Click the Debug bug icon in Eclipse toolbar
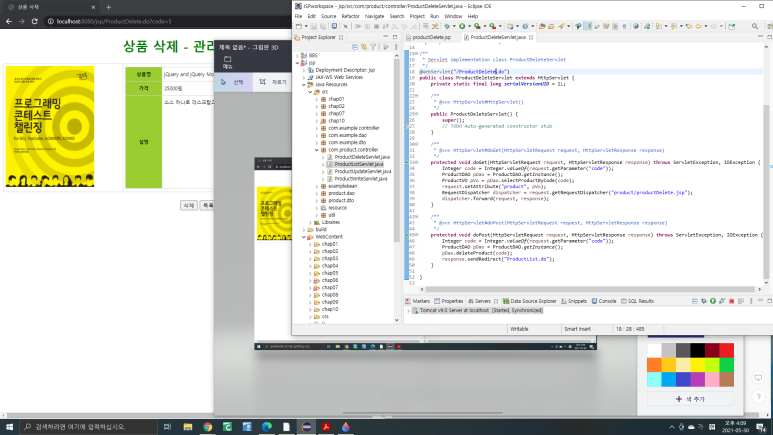 coord(447,26)
